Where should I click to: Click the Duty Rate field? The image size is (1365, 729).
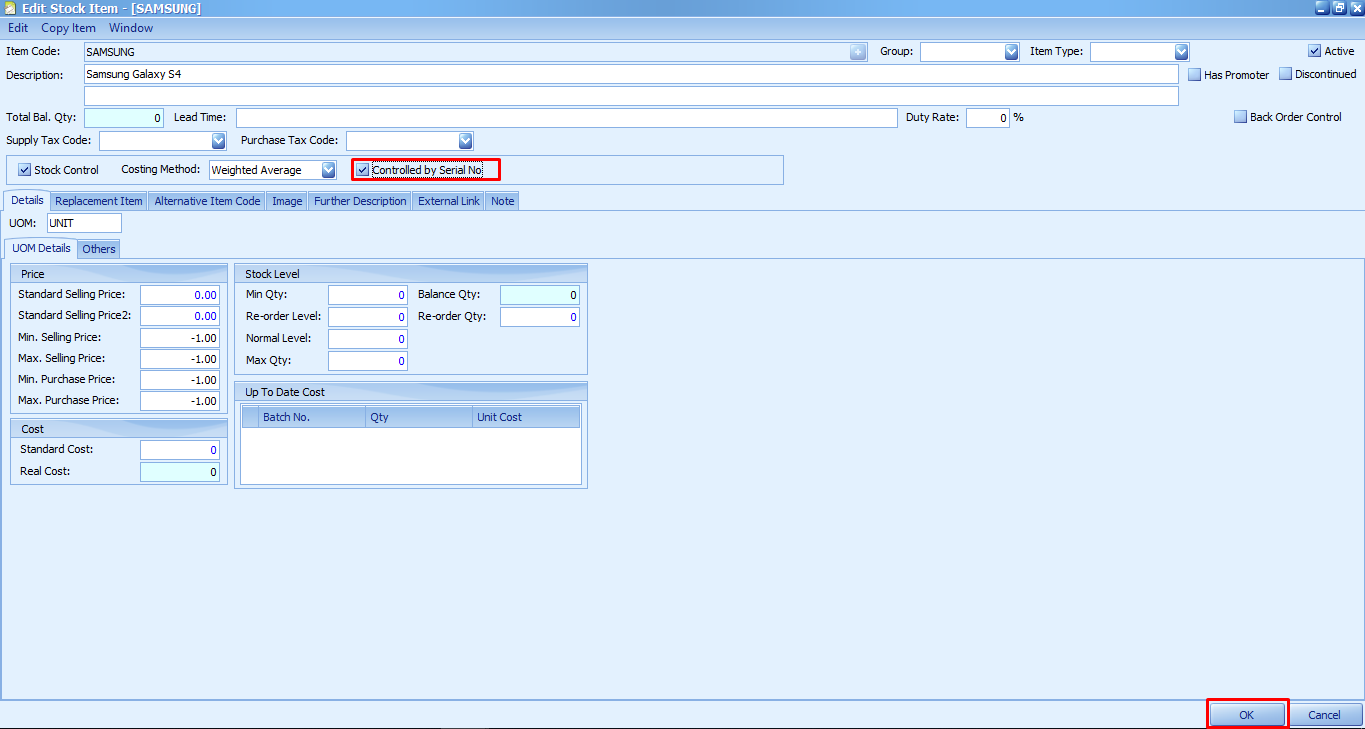[988, 118]
